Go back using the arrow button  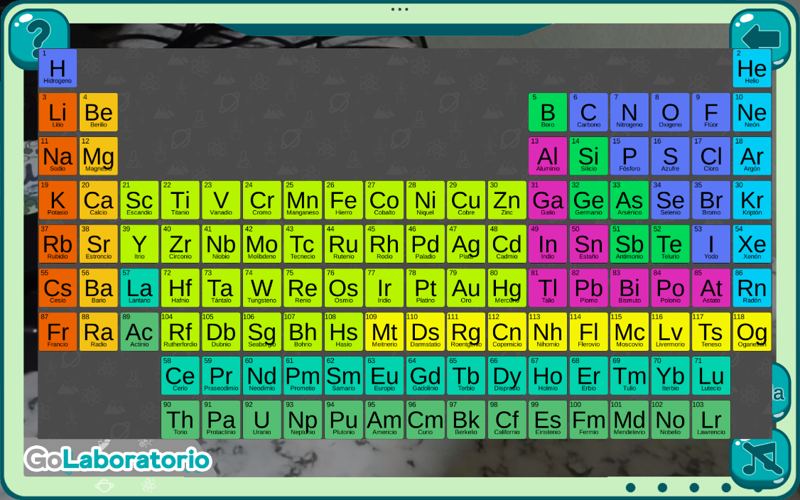point(761,36)
